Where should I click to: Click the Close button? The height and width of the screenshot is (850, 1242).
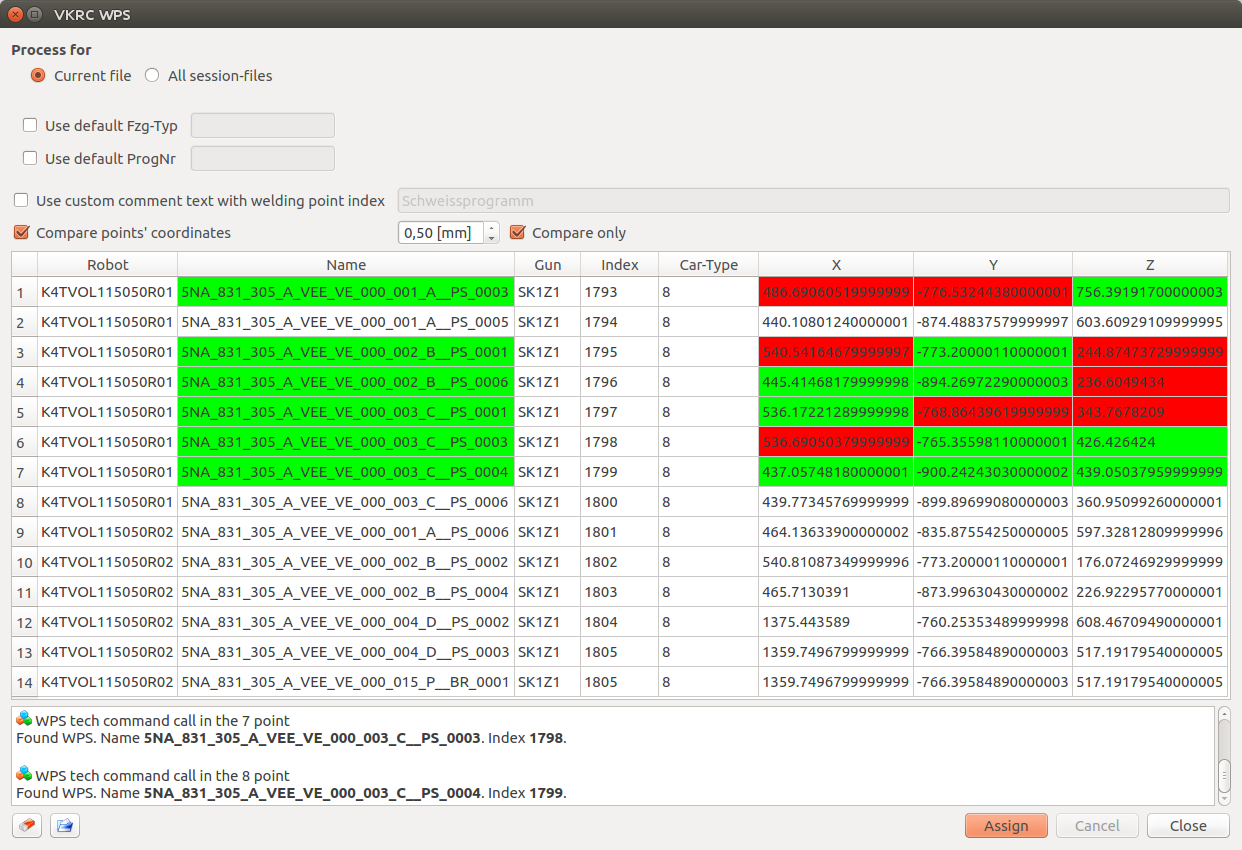(1188, 826)
